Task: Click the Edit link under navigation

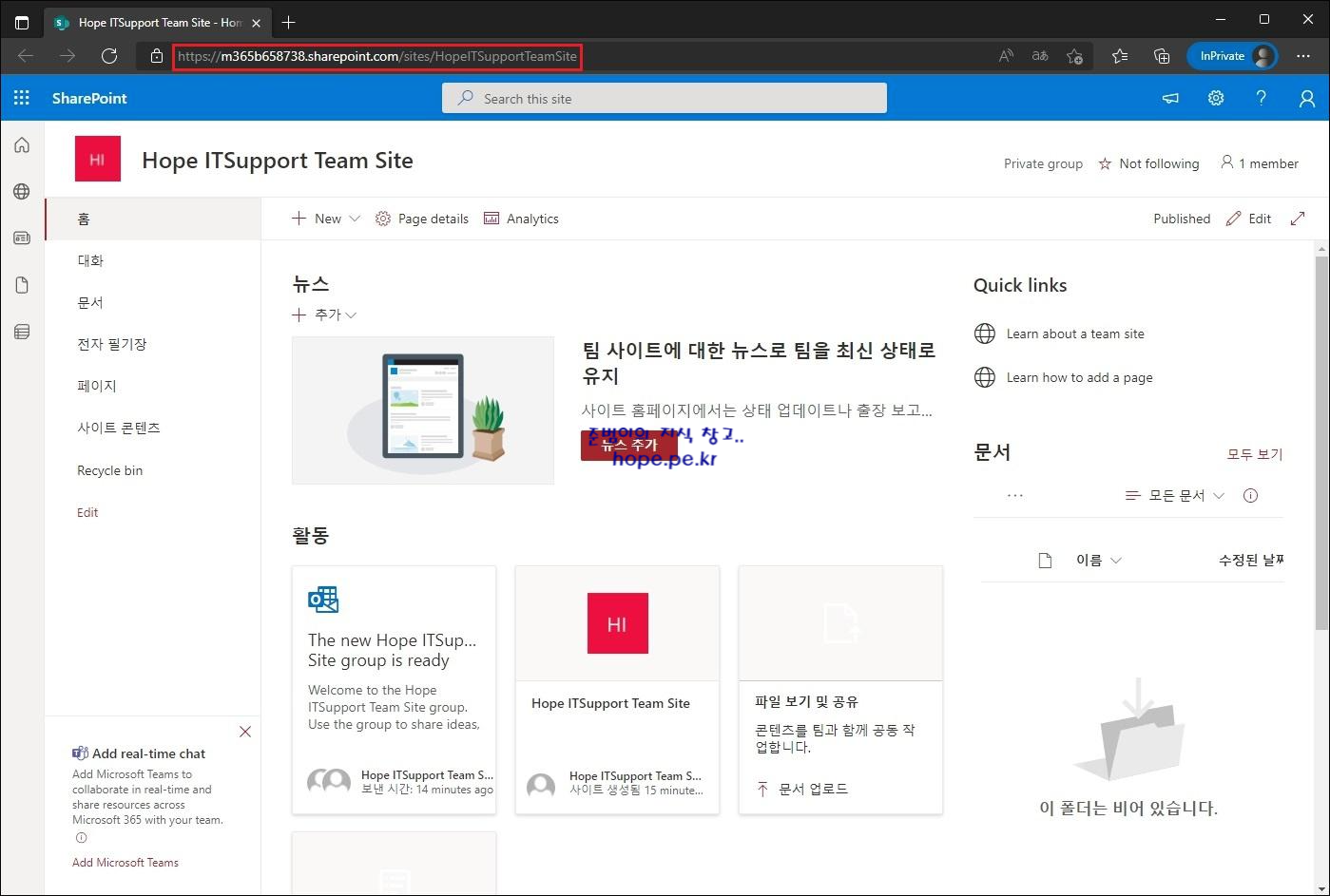Action: click(x=87, y=512)
